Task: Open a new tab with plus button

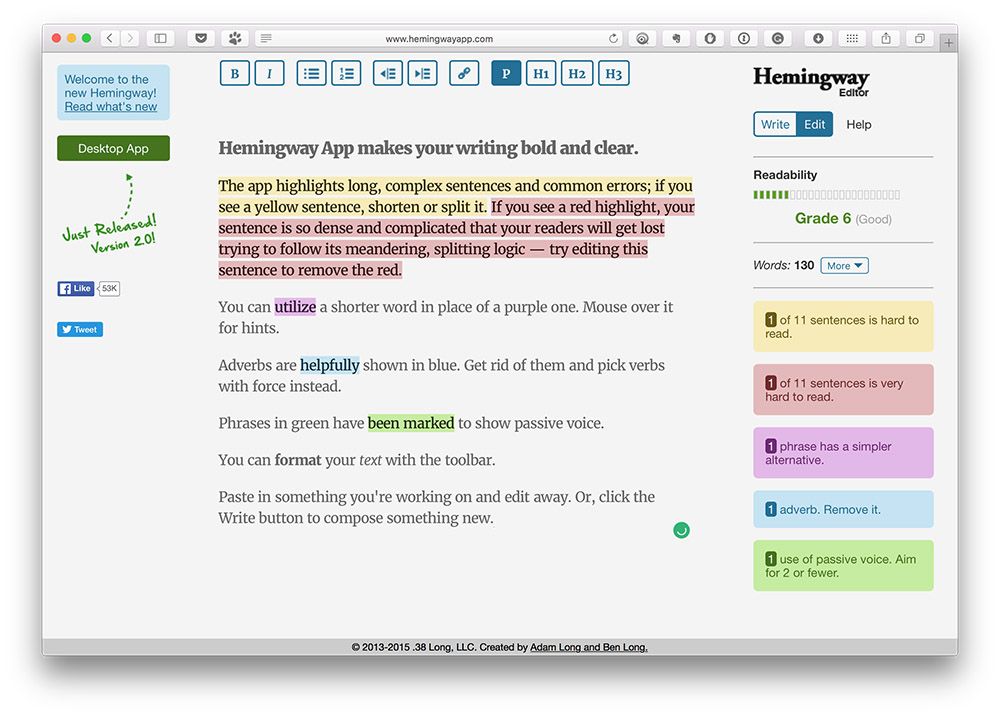Action: click(948, 43)
